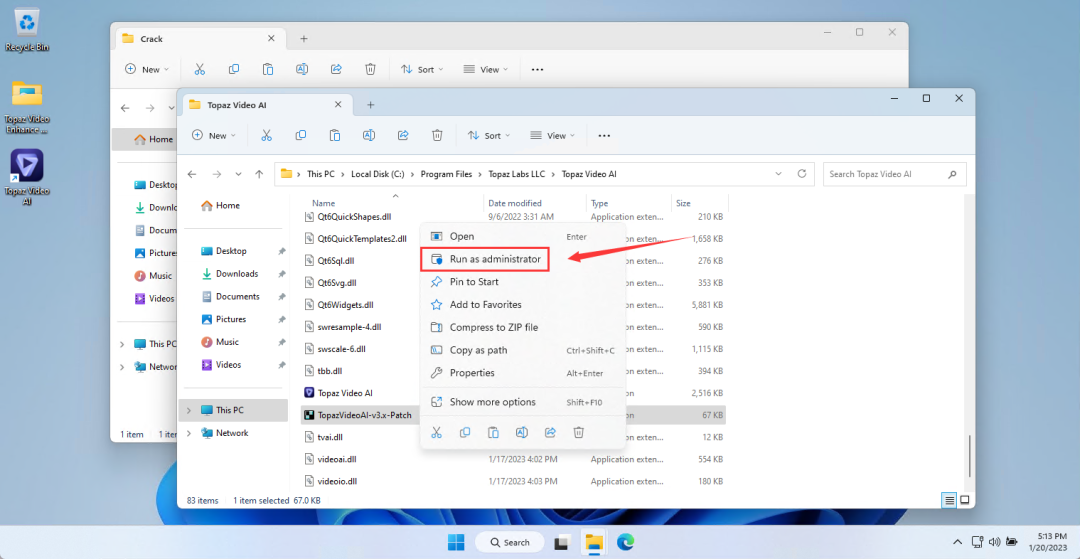The width and height of the screenshot is (1080, 559).
Task: Open the Sort dropdown in the Crack window
Action: (422, 69)
